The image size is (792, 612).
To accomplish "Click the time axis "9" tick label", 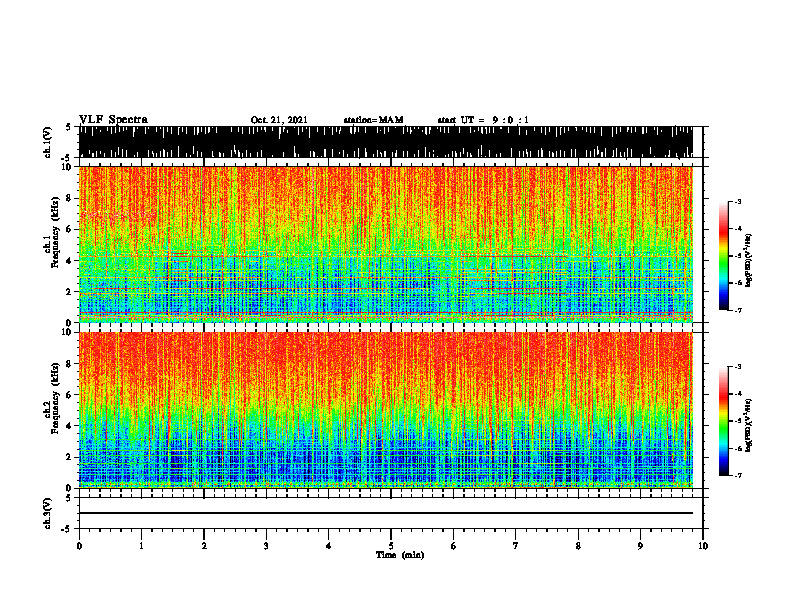I will pos(640,546).
